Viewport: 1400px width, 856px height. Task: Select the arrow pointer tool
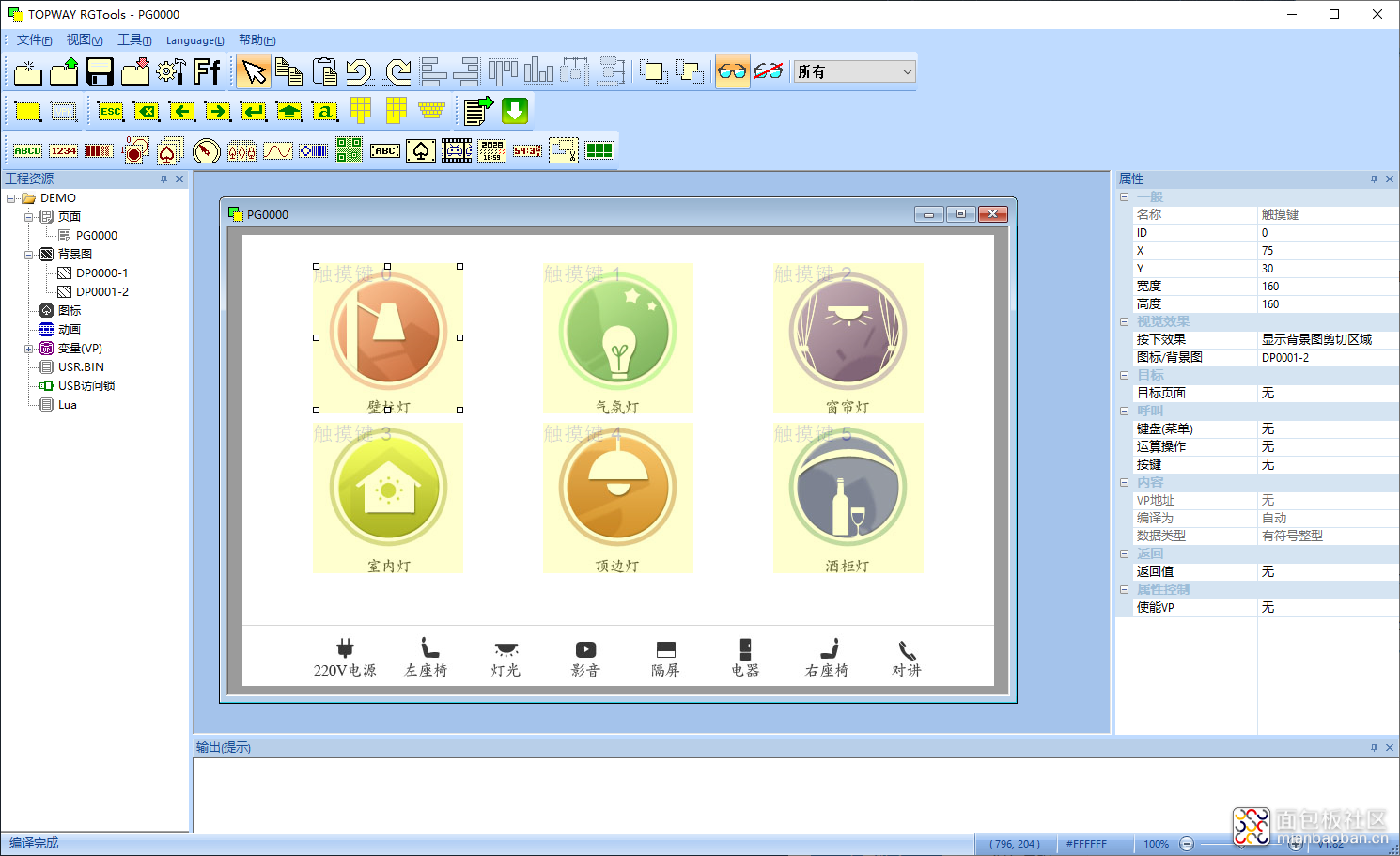click(x=254, y=71)
